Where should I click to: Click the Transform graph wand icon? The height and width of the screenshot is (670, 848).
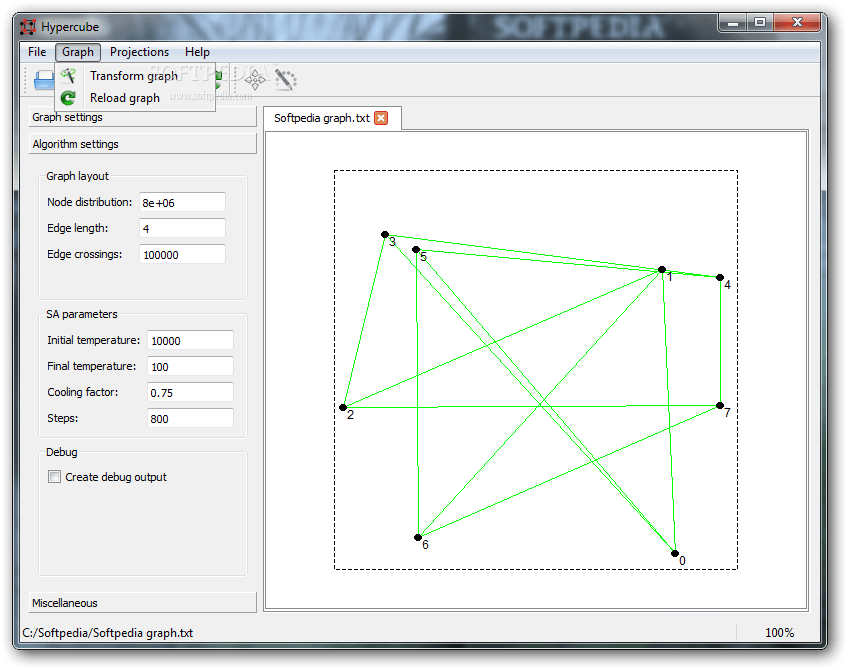[68, 76]
